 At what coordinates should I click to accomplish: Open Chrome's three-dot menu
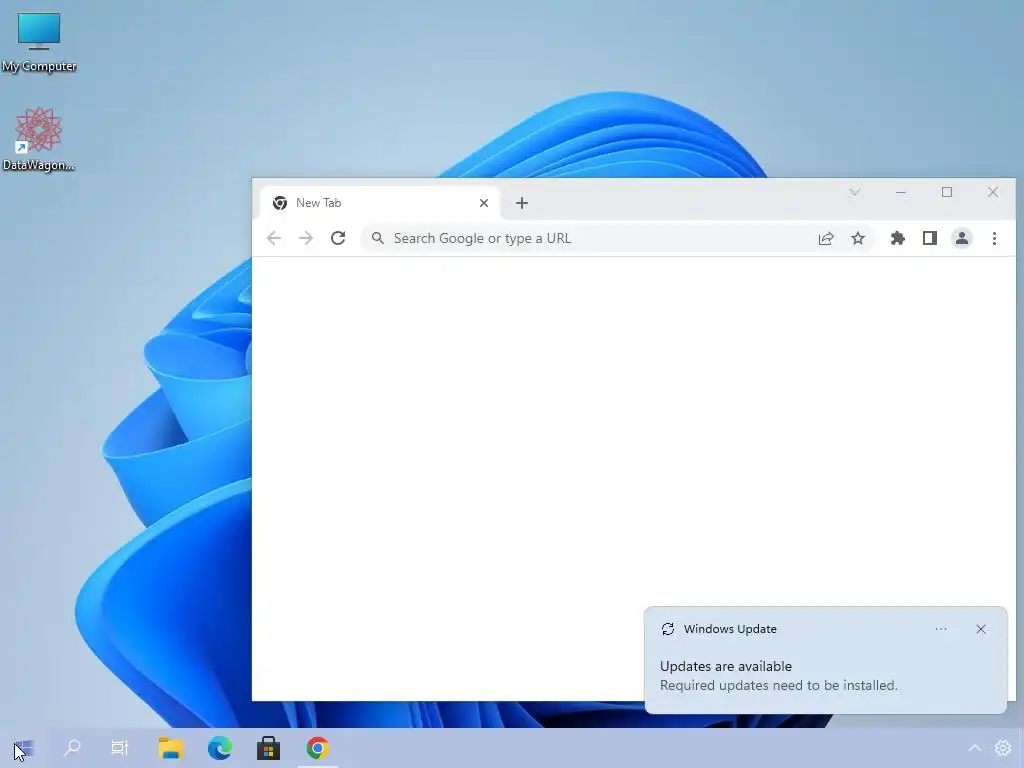click(x=994, y=238)
